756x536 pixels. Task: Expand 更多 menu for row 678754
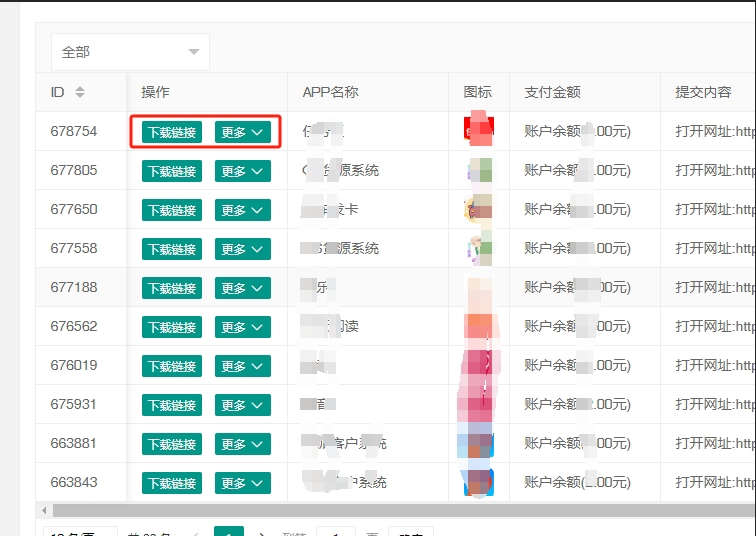point(242,132)
